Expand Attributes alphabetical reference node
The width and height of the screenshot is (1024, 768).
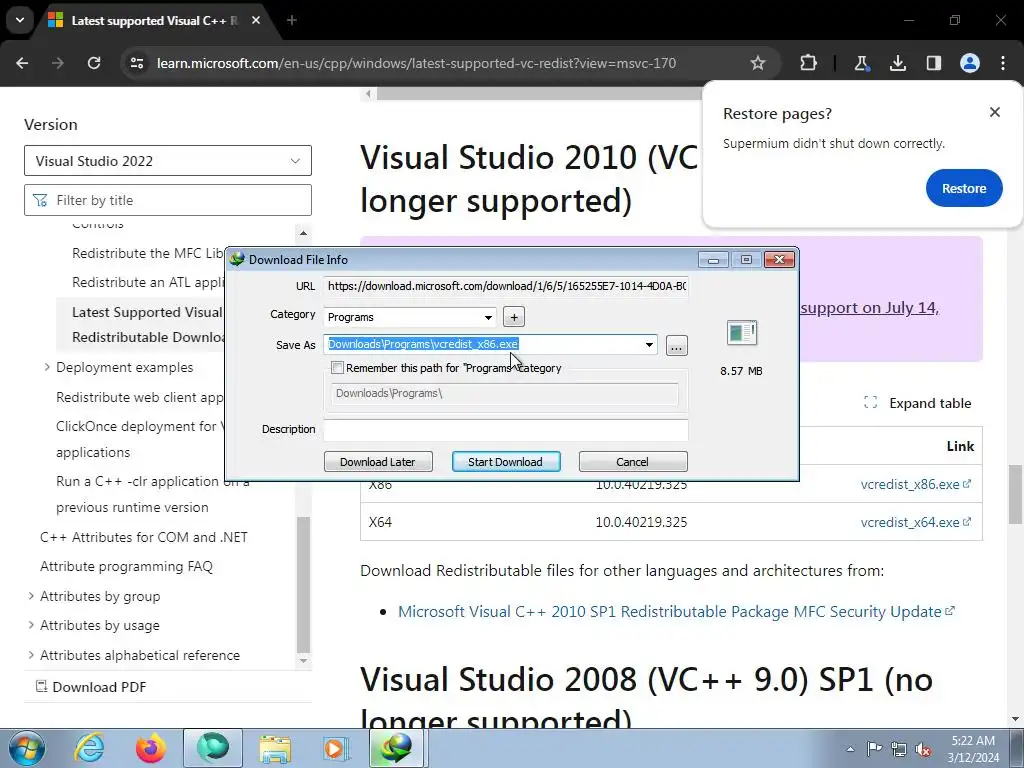(31, 655)
